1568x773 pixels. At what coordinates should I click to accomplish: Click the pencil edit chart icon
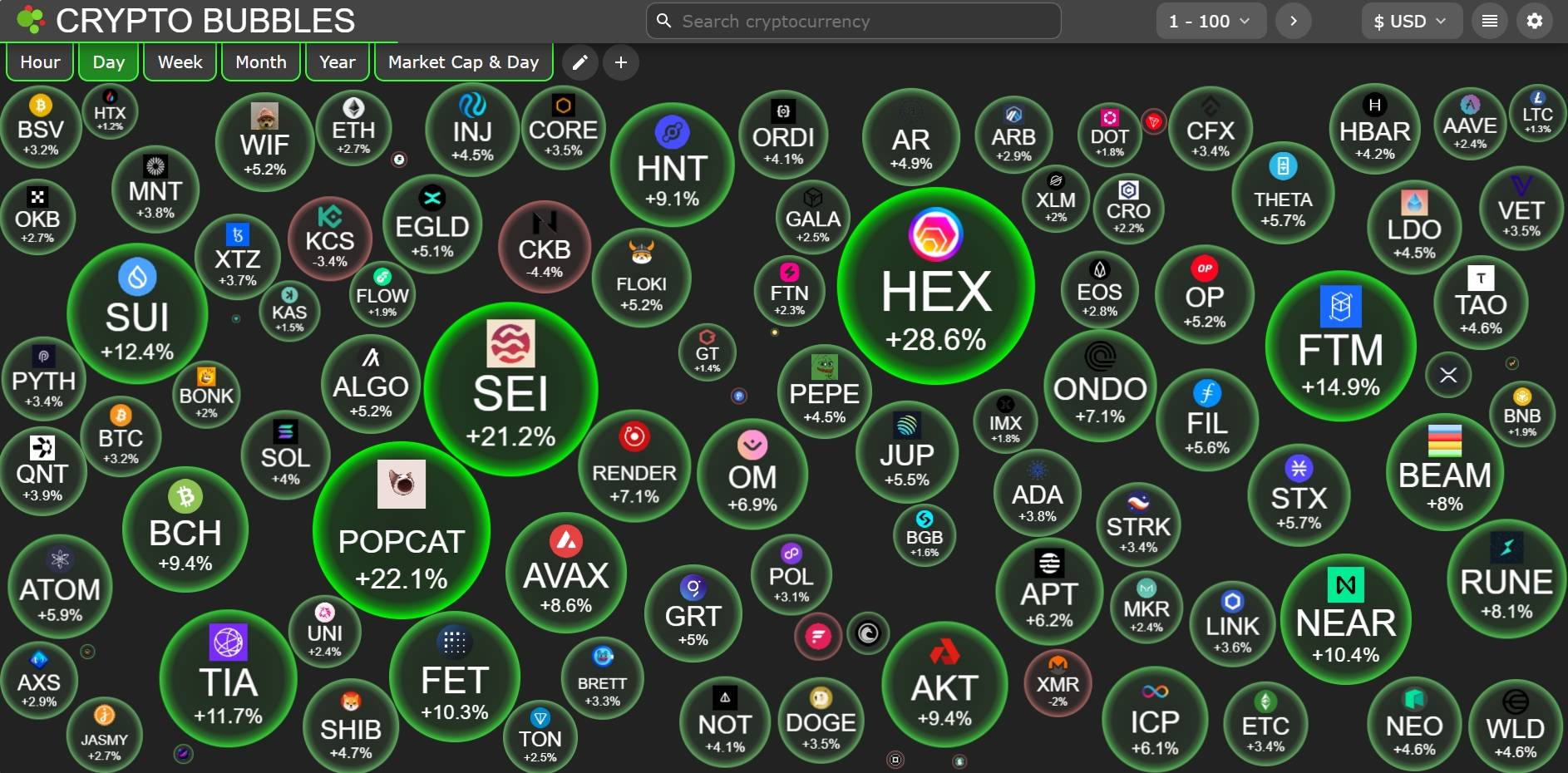[580, 62]
